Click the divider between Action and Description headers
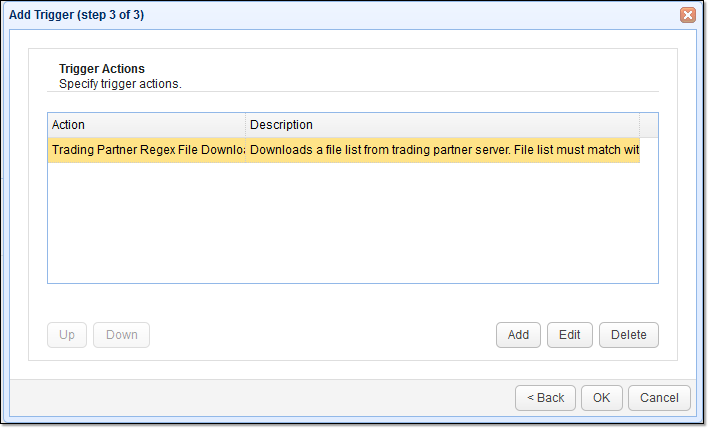This screenshot has width=708, height=428. point(246,125)
